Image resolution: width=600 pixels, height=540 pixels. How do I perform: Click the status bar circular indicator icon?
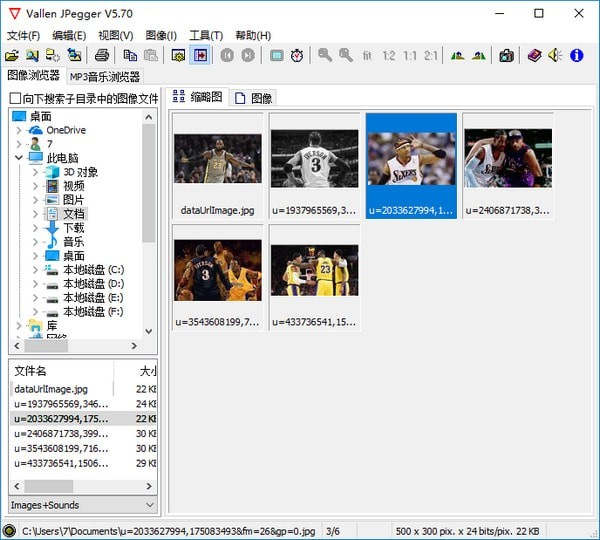pyautogui.click(x=9, y=531)
